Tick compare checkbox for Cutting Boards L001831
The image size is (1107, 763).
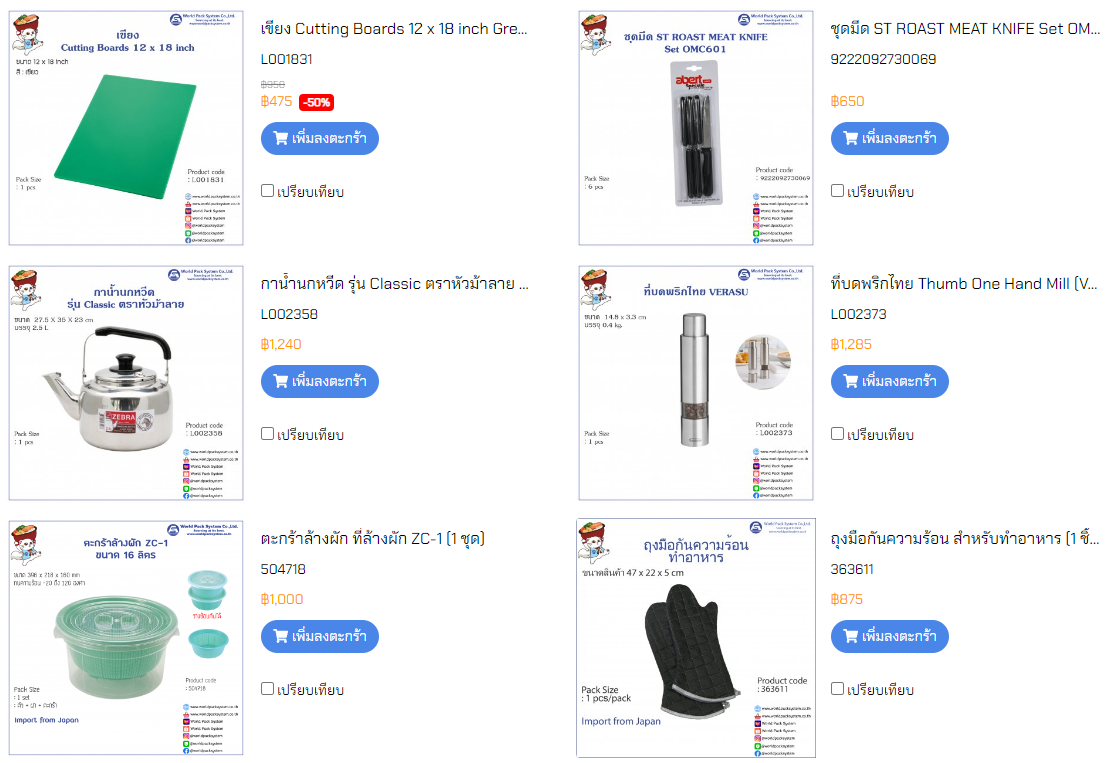tap(267, 191)
